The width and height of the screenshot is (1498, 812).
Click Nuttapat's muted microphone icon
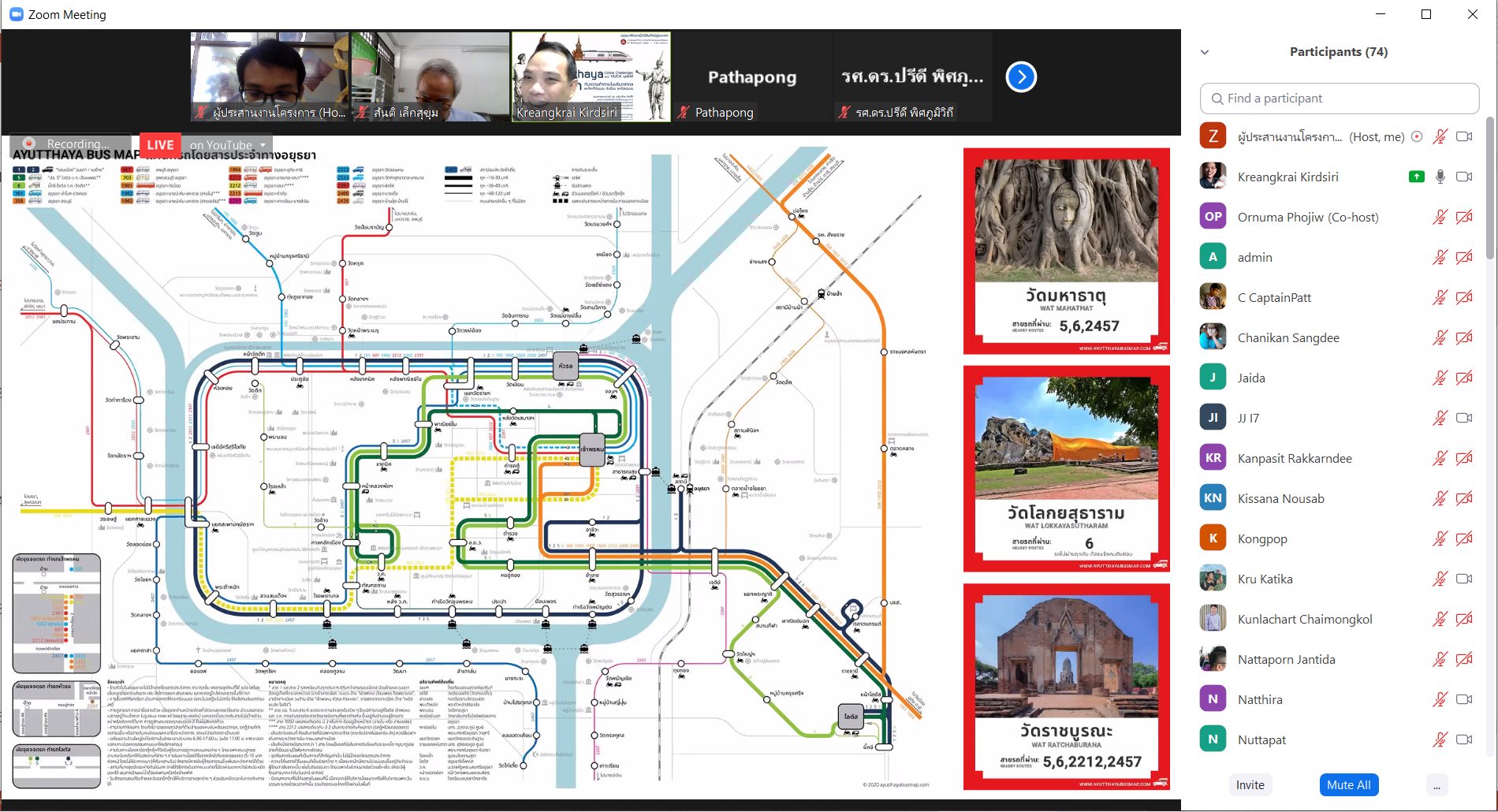click(1440, 739)
